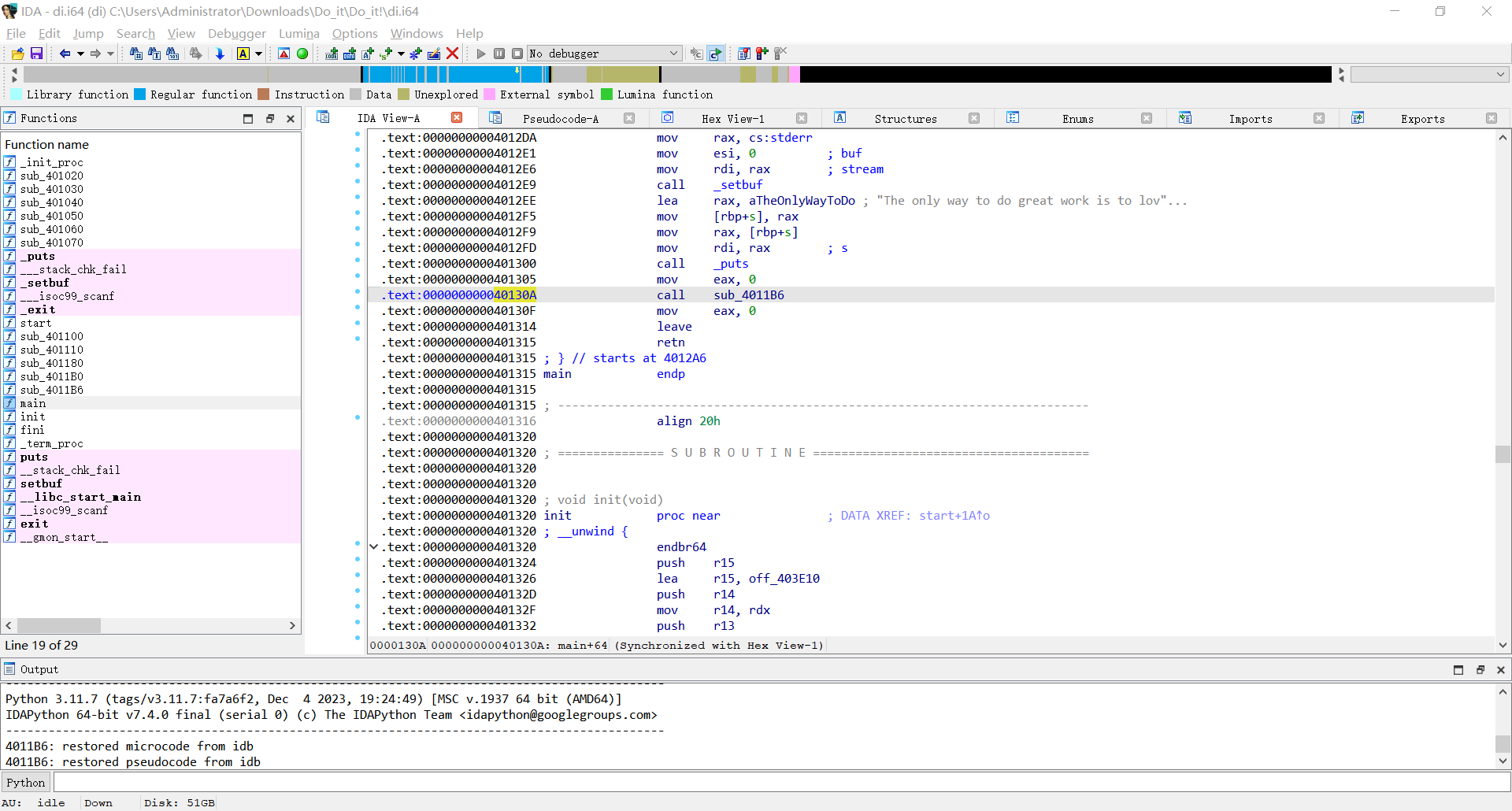Click the create string literal toolbar icon
Screen dimensions: 1512x811
[368, 54]
